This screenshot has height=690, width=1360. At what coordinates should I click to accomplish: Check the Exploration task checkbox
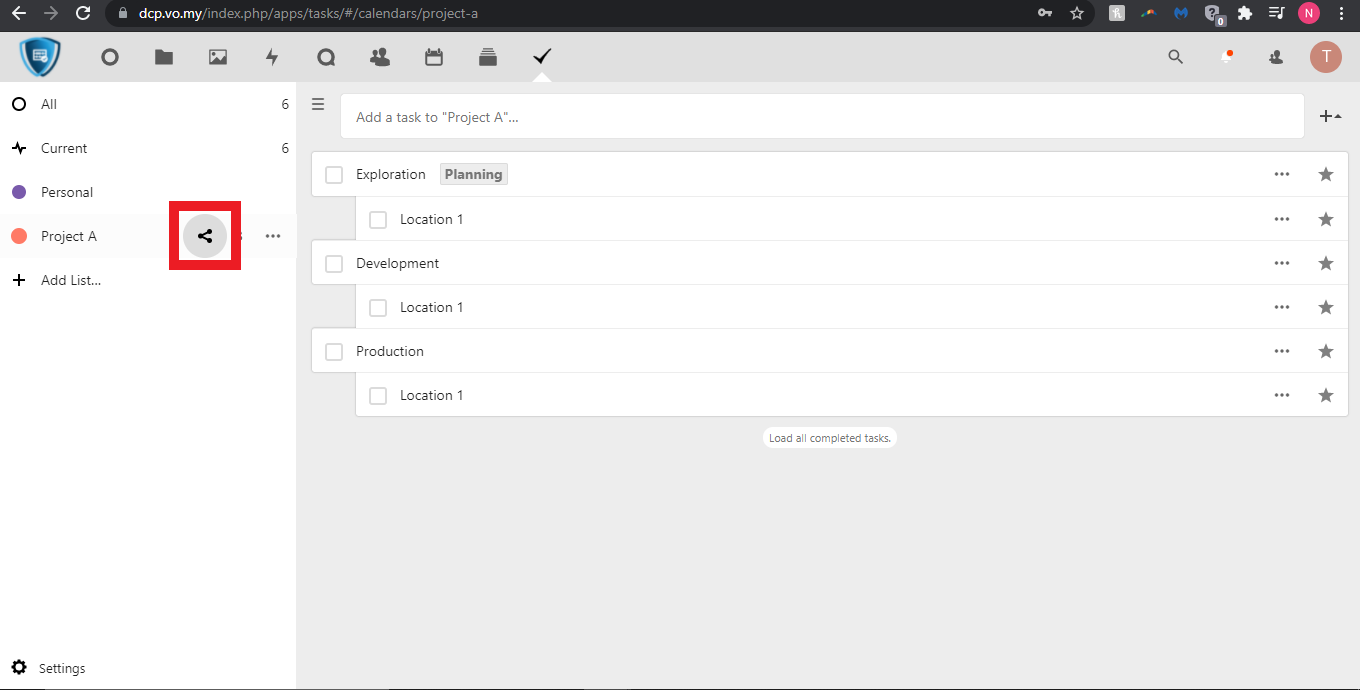(334, 175)
